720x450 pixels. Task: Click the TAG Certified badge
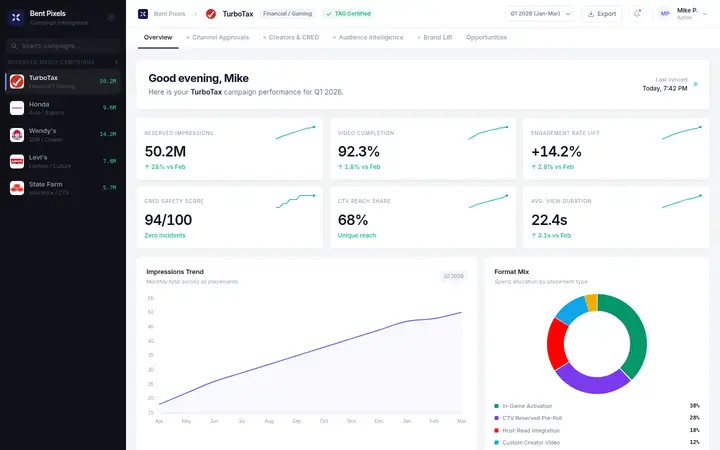(349, 14)
